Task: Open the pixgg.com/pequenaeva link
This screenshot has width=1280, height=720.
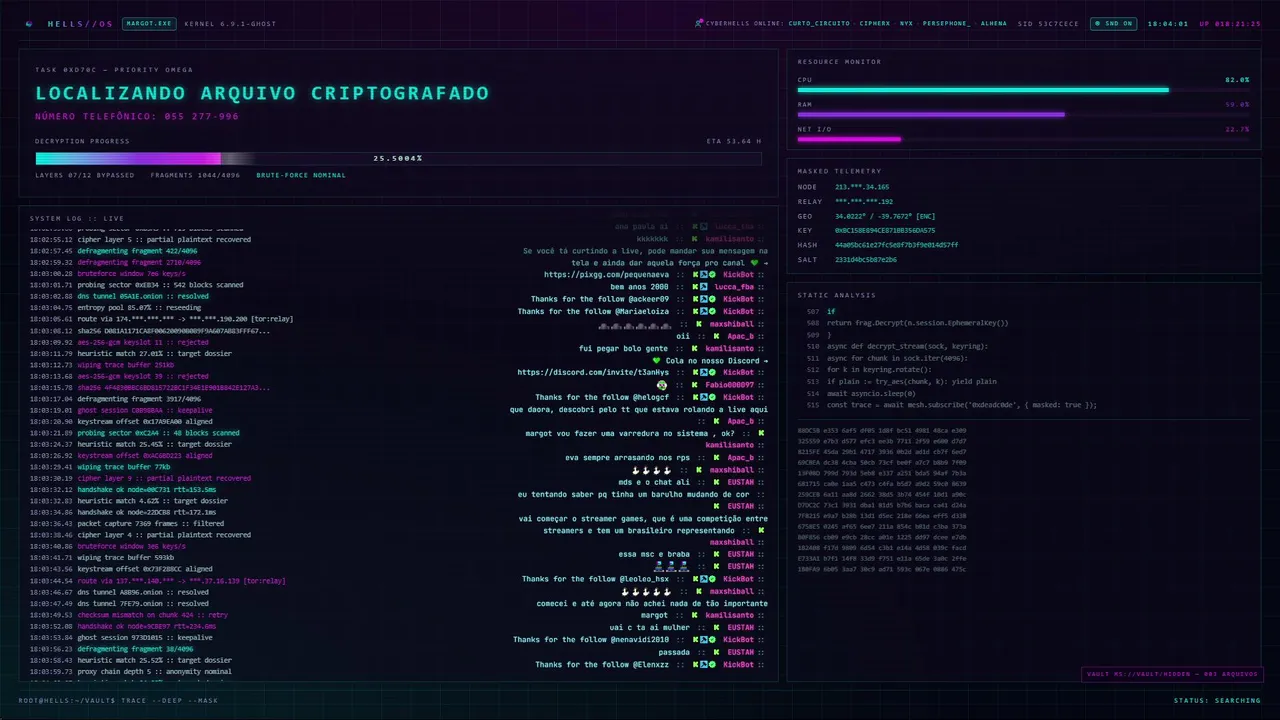Action: (x=607, y=274)
